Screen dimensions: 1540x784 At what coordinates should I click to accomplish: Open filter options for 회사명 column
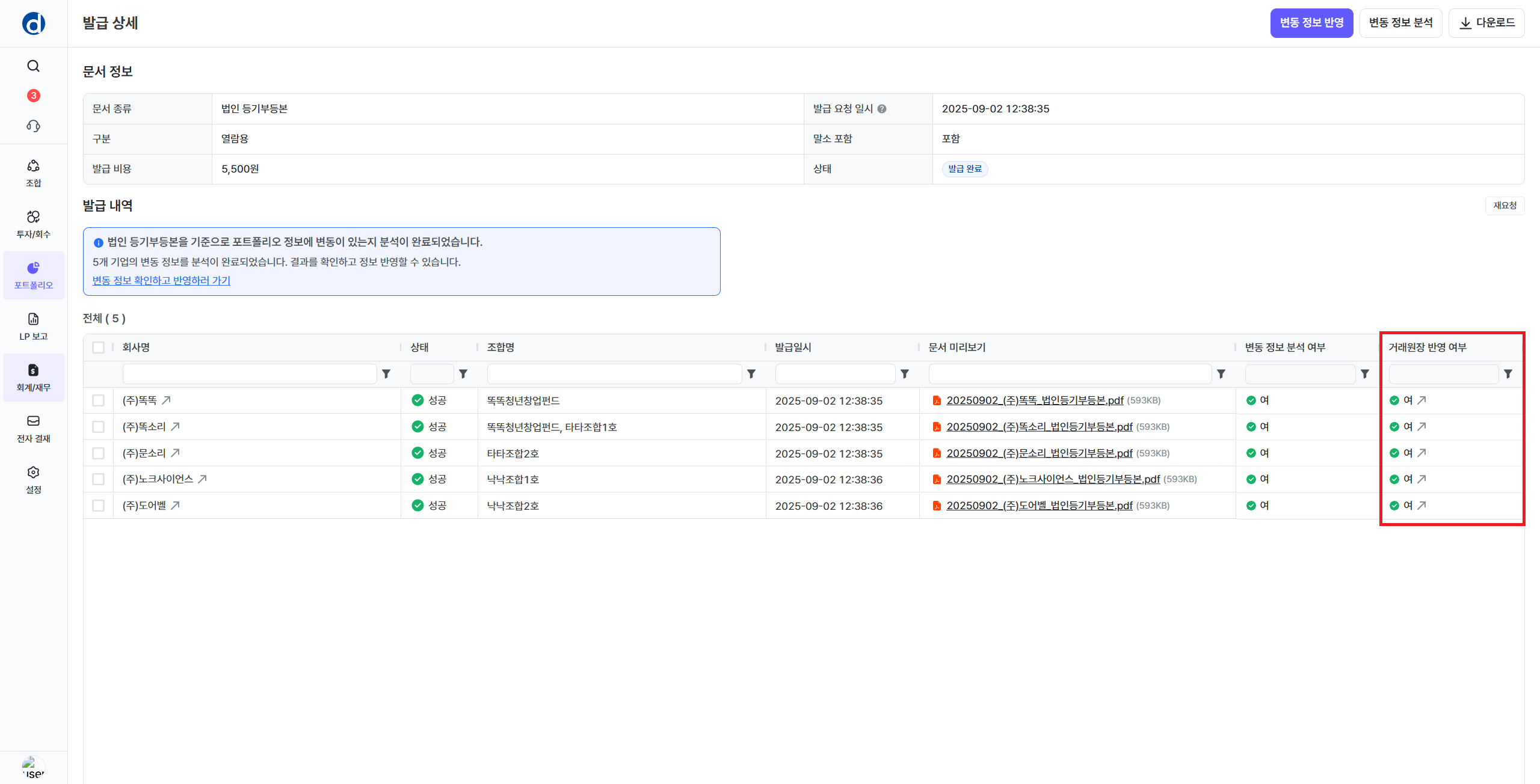click(x=387, y=374)
